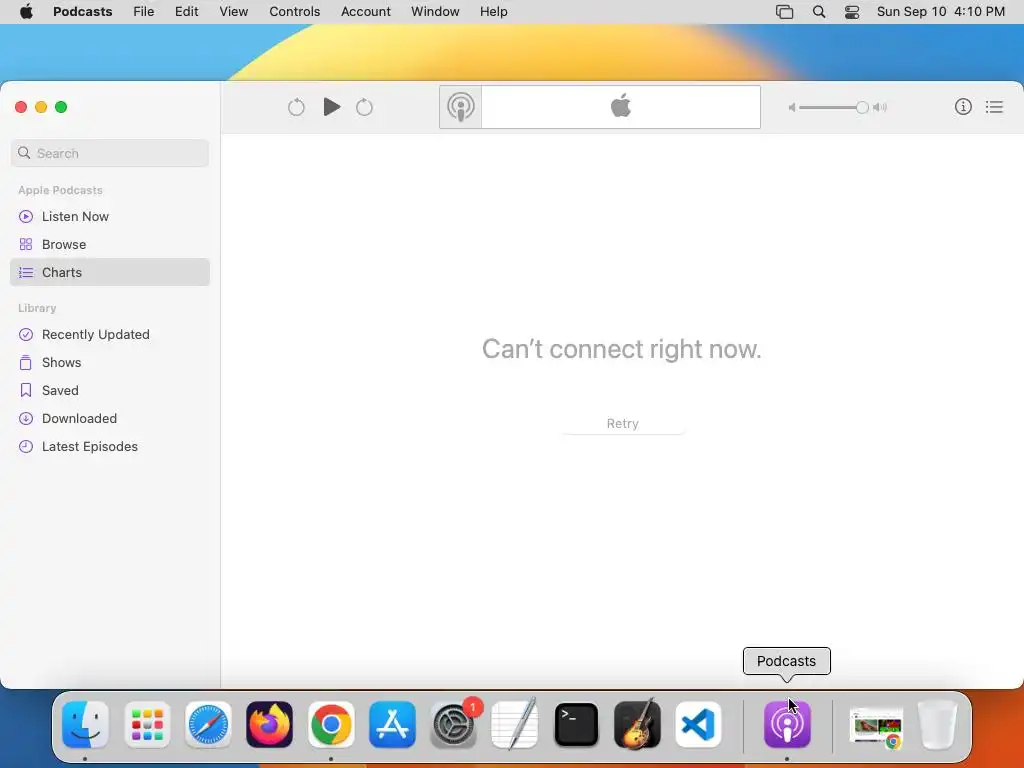Screen dimensions: 1024x768
Task: Open the App Store from the Dock
Action: coord(392,724)
